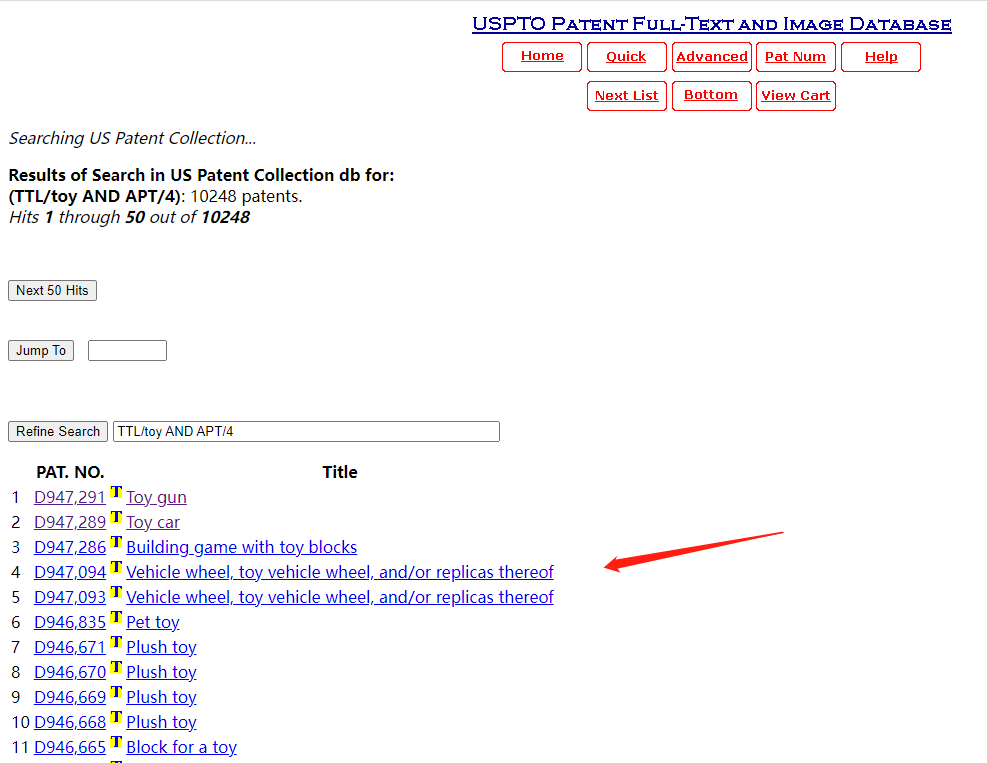Open the Pet toy title link

click(153, 623)
